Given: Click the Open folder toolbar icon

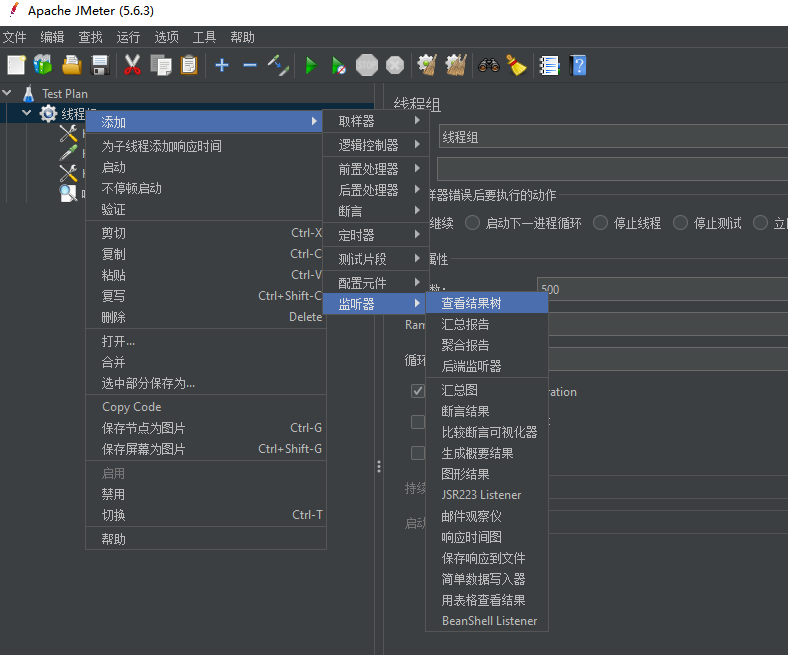Looking at the screenshot, I should 71,65.
